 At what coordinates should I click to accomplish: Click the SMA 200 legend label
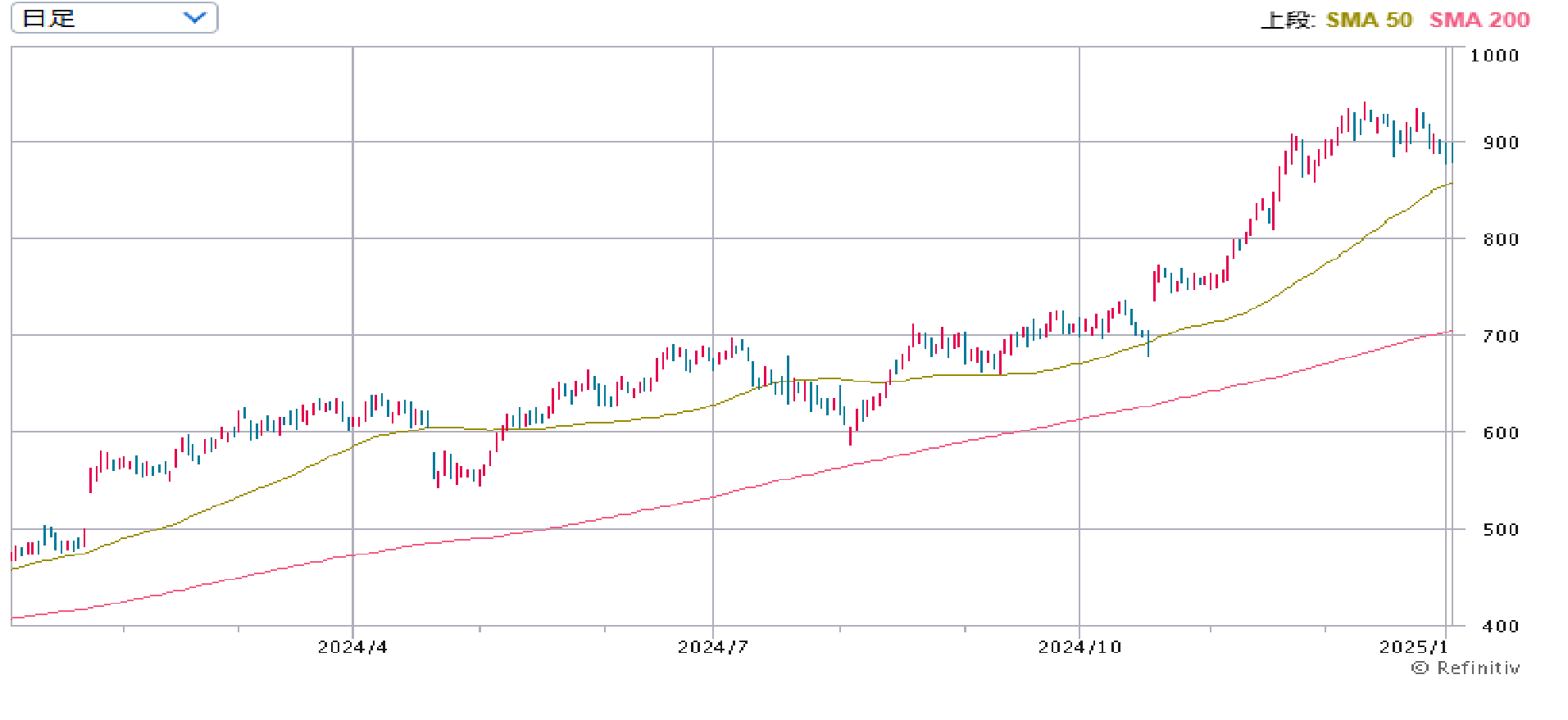point(1479,20)
